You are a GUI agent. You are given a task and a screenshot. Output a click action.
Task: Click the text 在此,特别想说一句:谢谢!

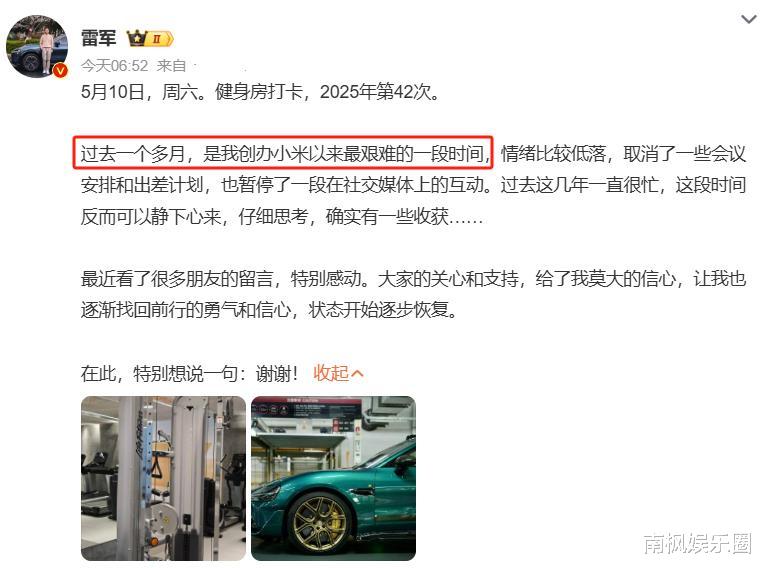[x=189, y=374]
